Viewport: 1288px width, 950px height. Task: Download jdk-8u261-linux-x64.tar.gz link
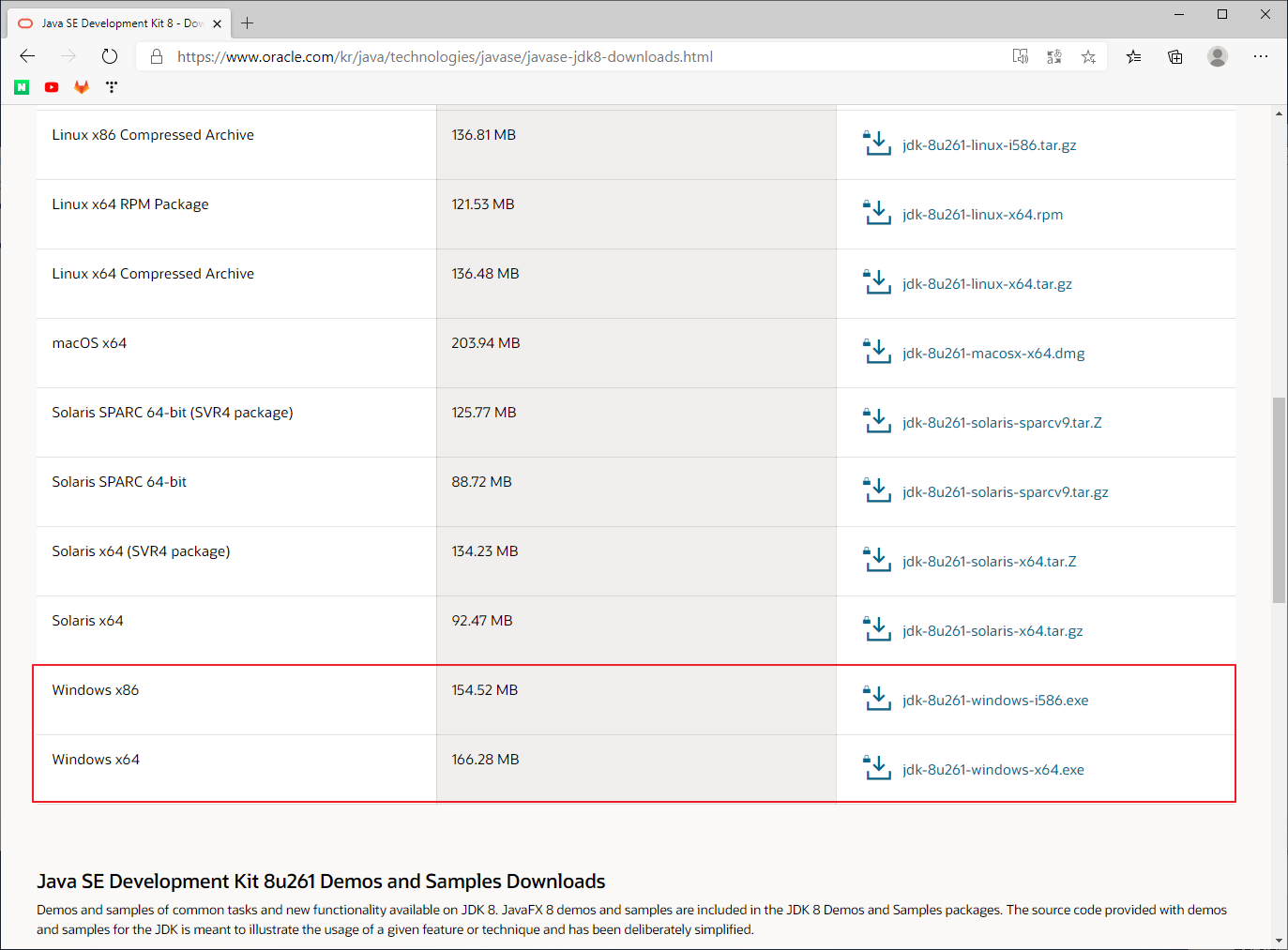point(987,284)
